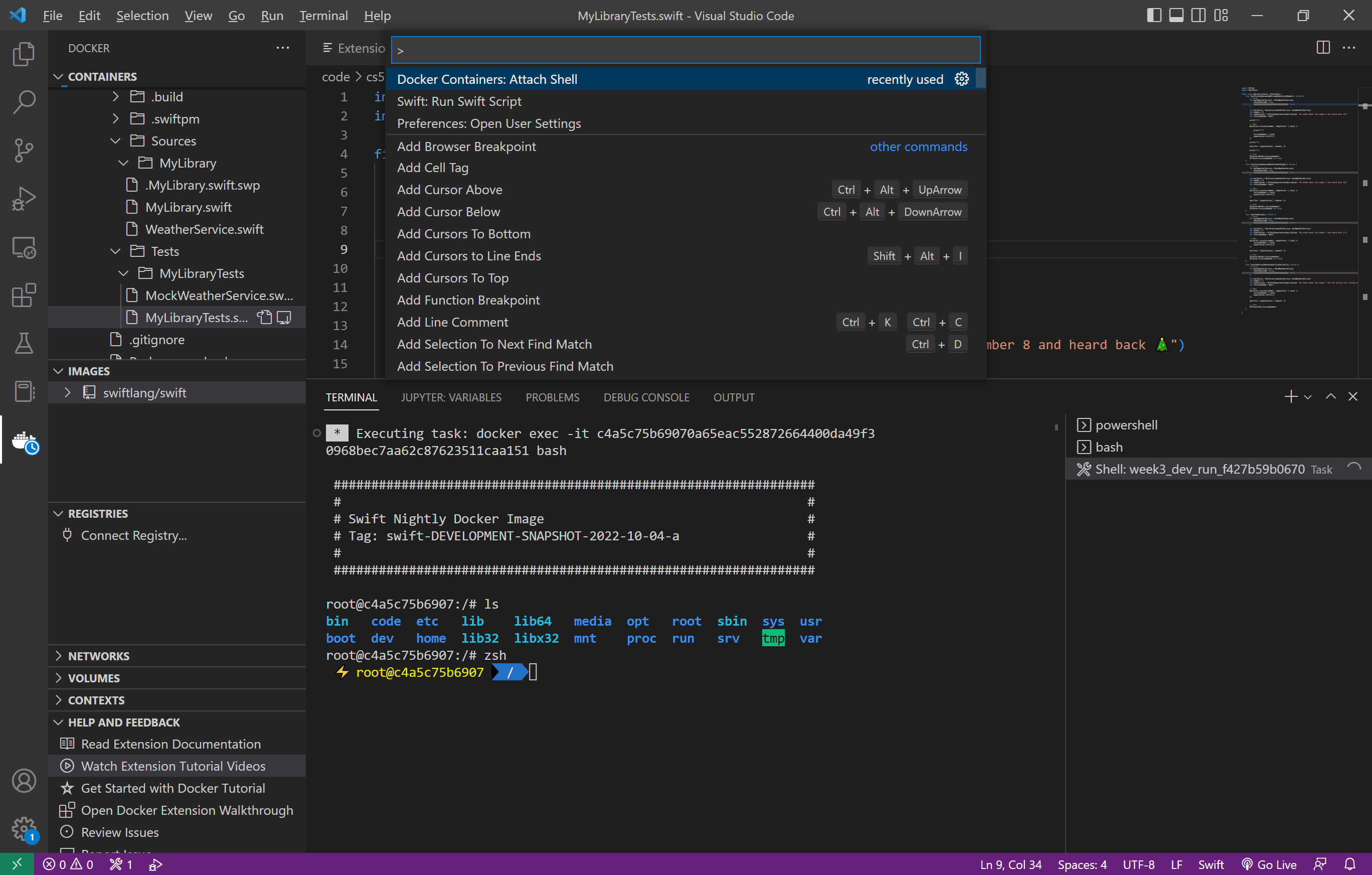Switch to PROBLEMS tab
Image resolution: width=1372 pixels, height=875 pixels.
[x=552, y=397]
